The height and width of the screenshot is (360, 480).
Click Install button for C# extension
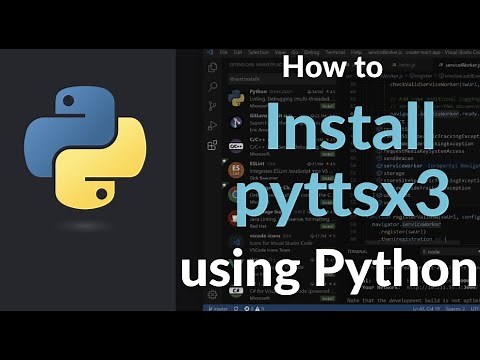[x=327, y=298]
